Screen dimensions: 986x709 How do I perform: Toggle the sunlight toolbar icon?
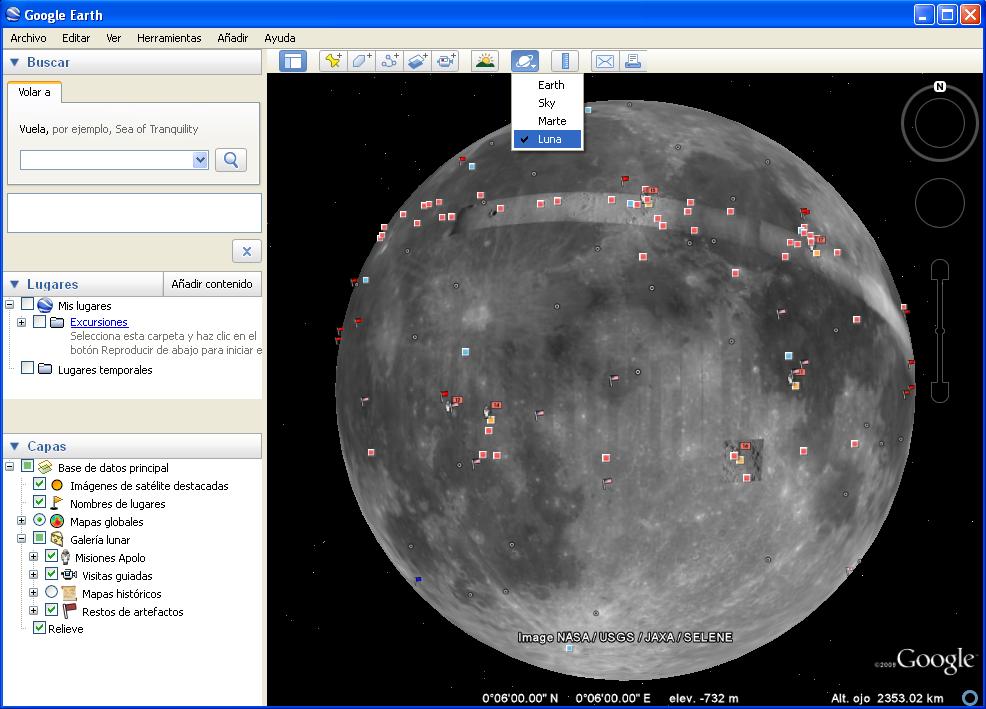(x=485, y=61)
